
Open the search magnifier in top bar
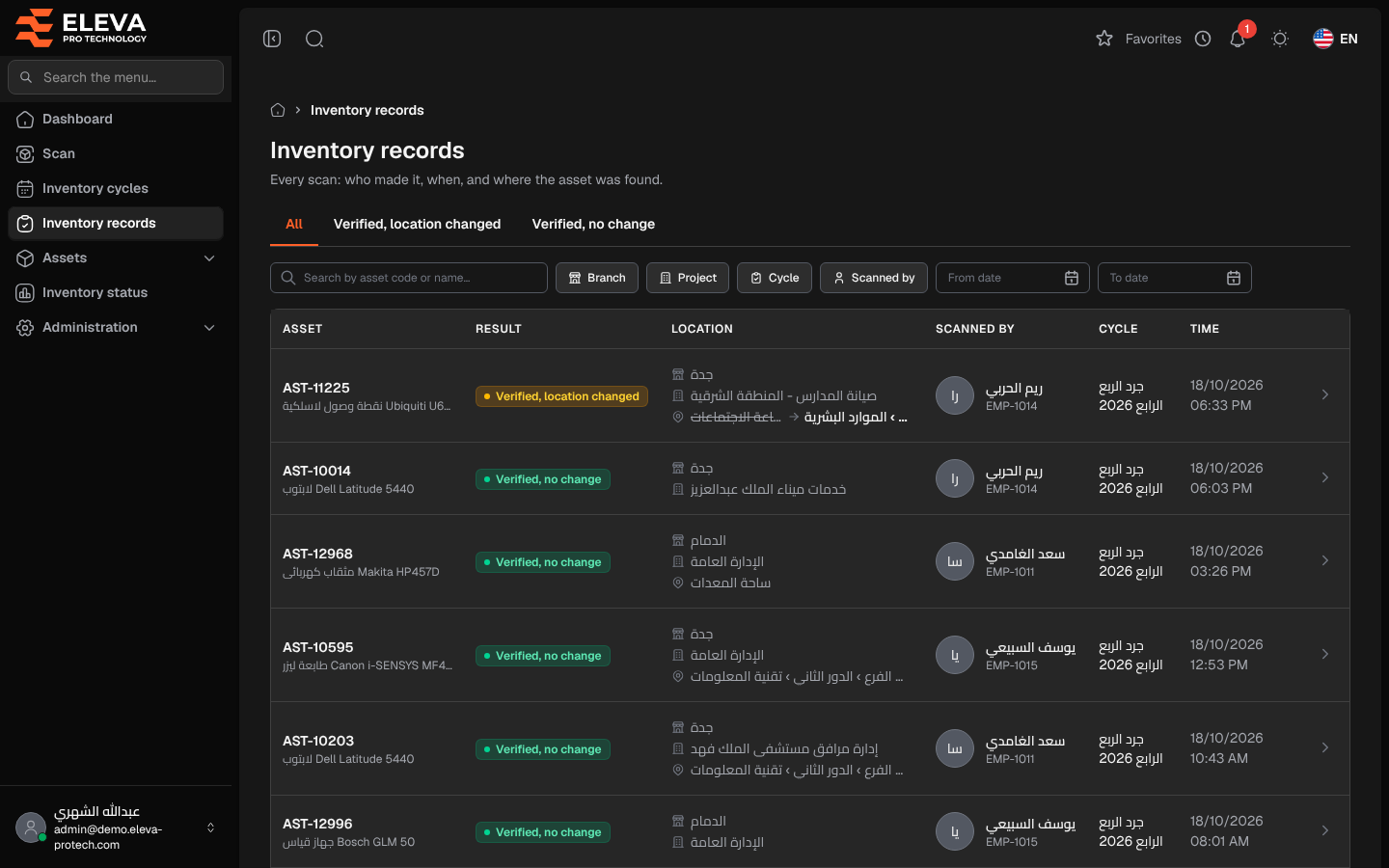coord(314,39)
